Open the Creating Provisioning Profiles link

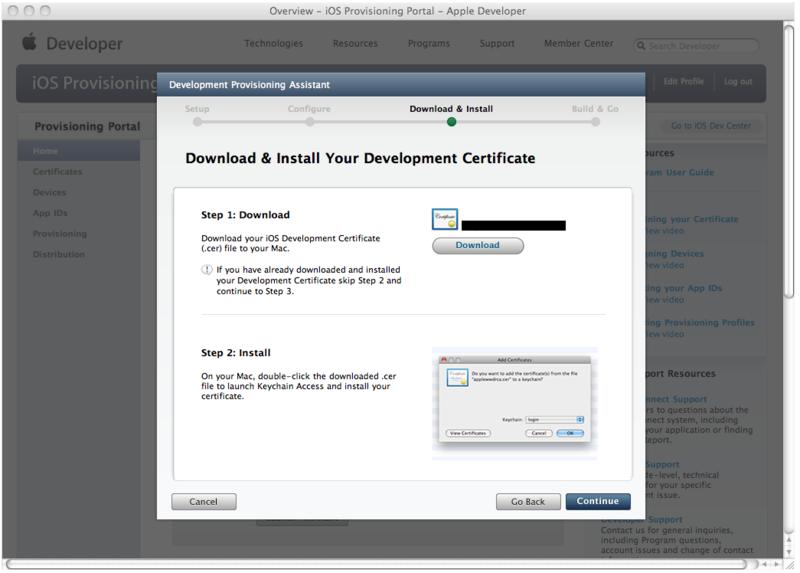click(700, 322)
